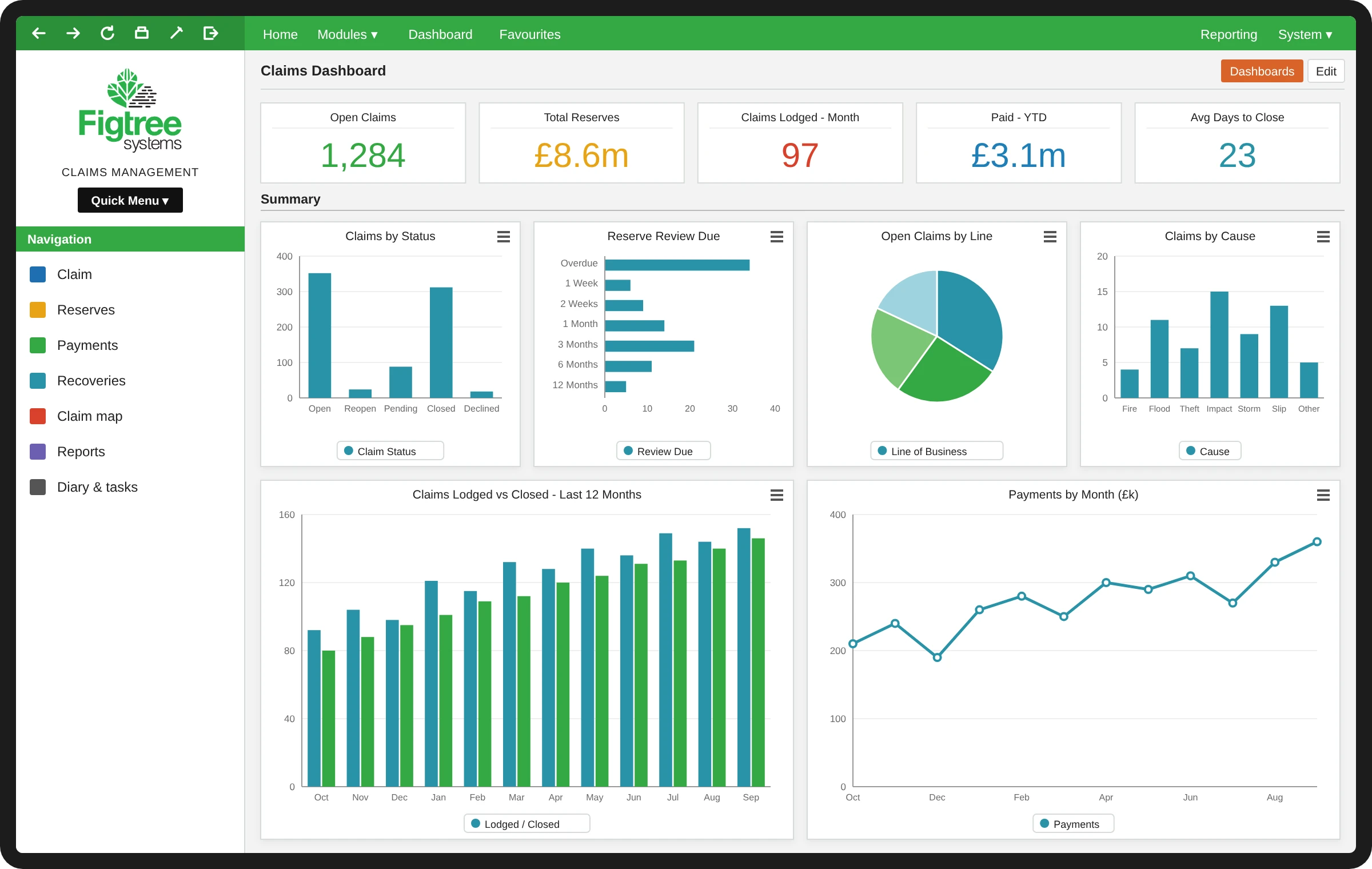Toggle the Review Due legend item
This screenshot has width=1372, height=869.
click(664, 451)
